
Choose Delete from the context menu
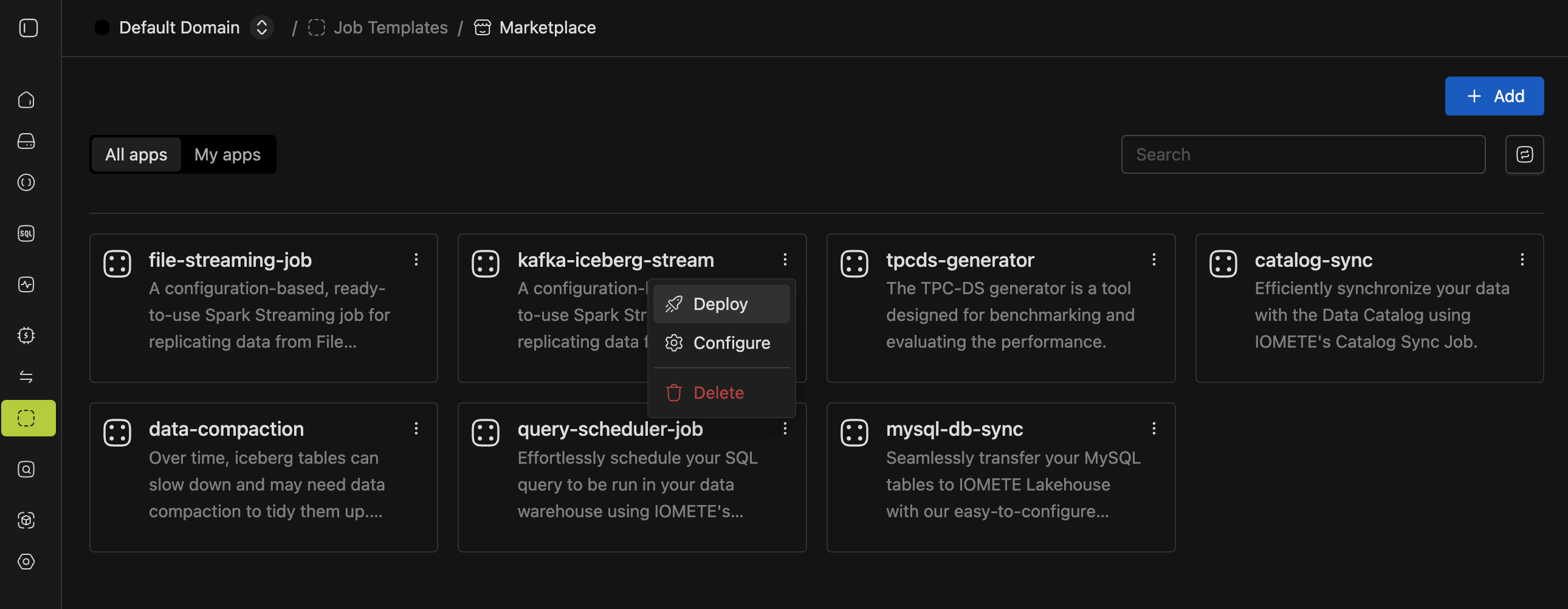click(721, 393)
